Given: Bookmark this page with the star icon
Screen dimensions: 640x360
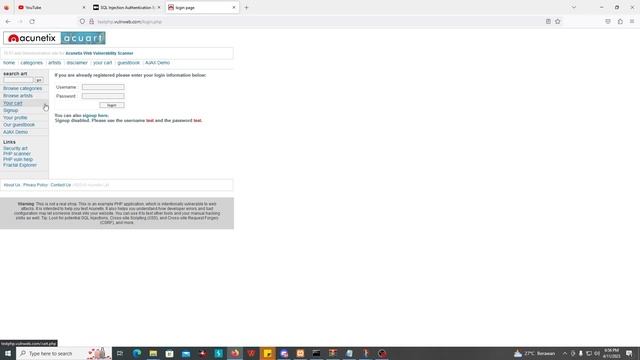Looking at the screenshot, I should click(x=558, y=22).
